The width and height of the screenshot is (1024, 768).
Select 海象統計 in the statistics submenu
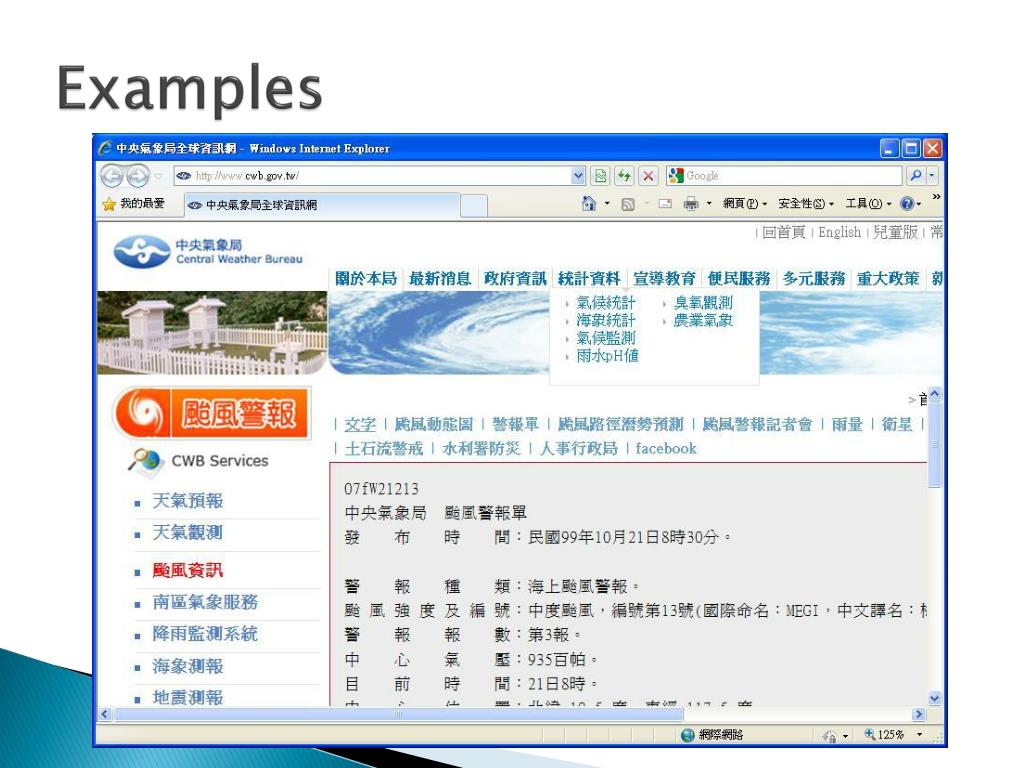(605, 320)
